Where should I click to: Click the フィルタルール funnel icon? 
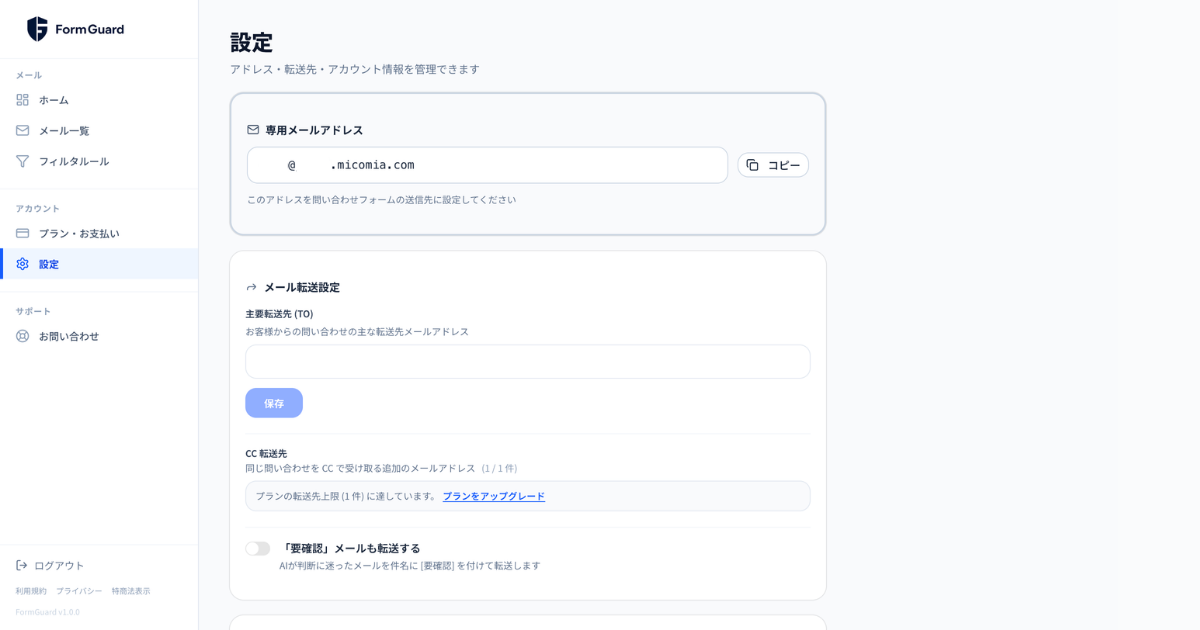[22, 161]
